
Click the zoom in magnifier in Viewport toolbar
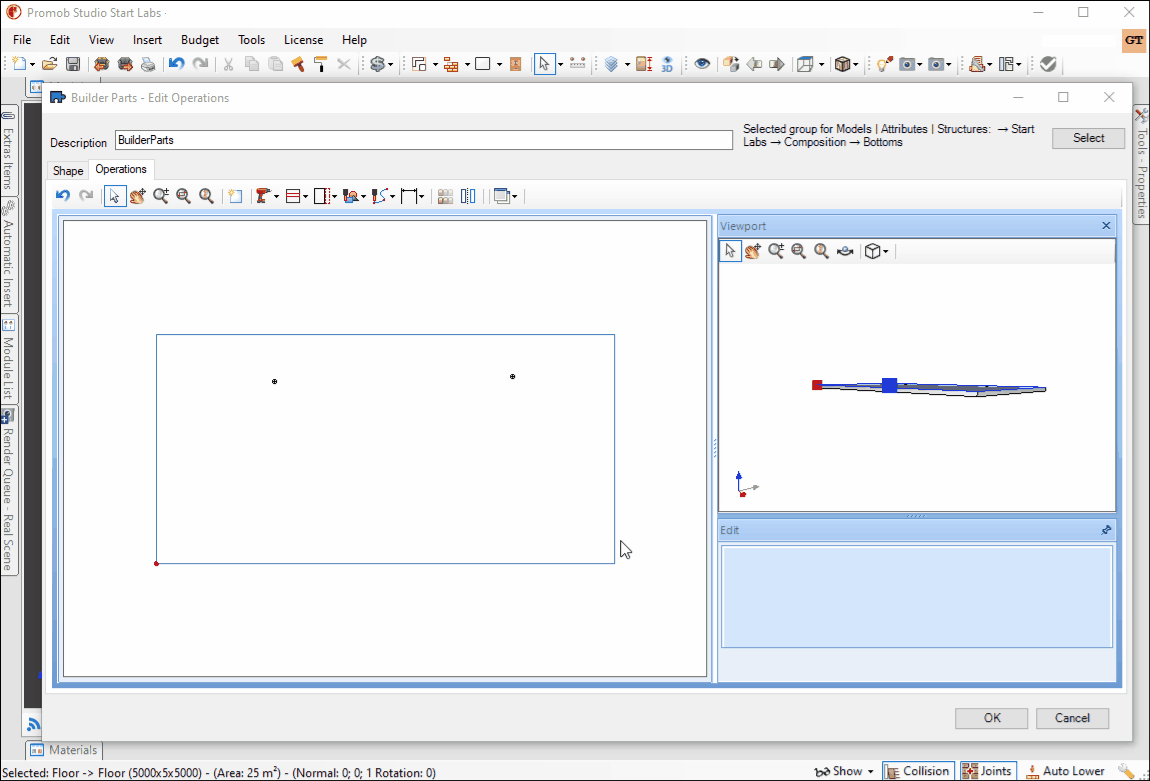click(776, 251)
